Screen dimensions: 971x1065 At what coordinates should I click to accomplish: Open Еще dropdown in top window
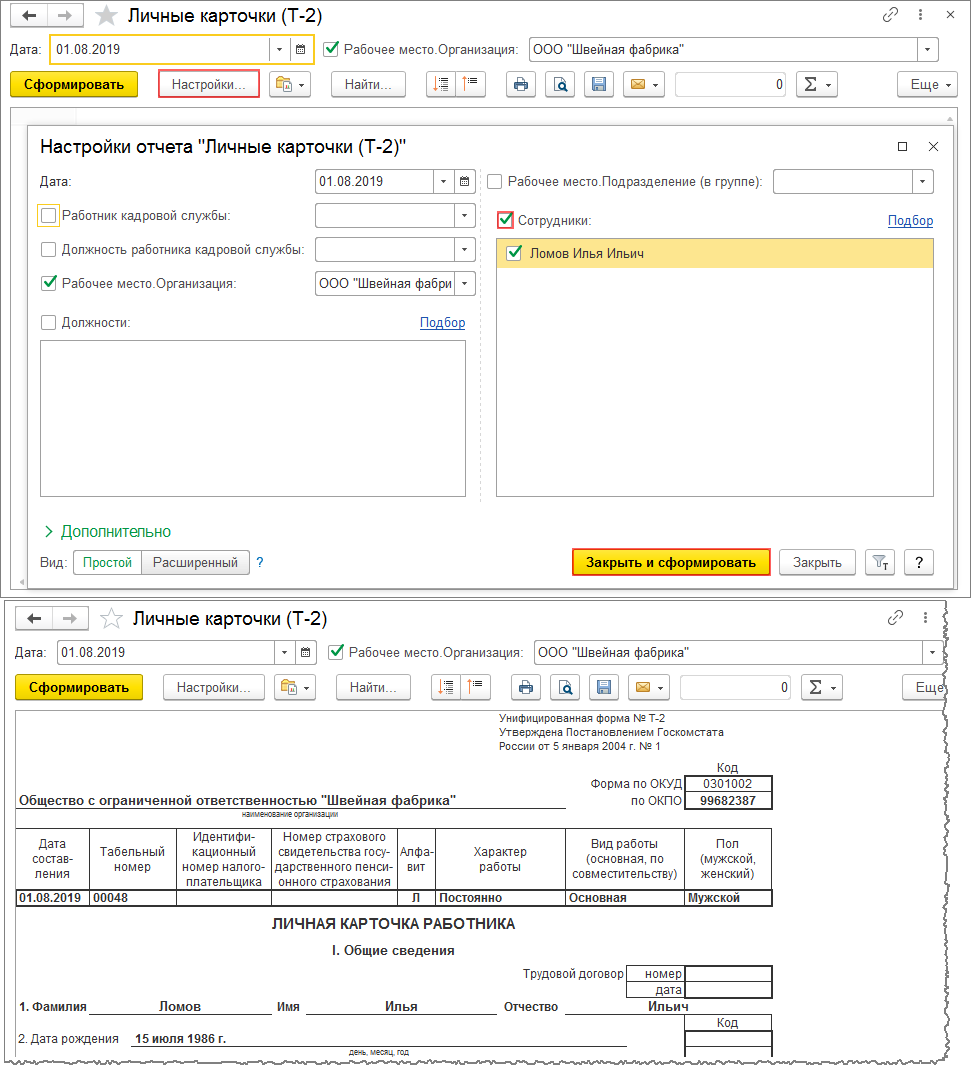click(x=927, y=84)
